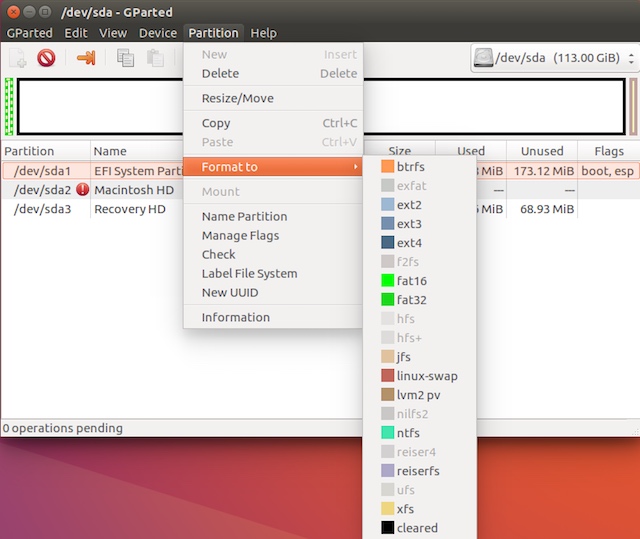Image resolution: width=640 pixels, height=539 pixels.
Task: Click the Recovery HD name cell
Action: (130, 209)
